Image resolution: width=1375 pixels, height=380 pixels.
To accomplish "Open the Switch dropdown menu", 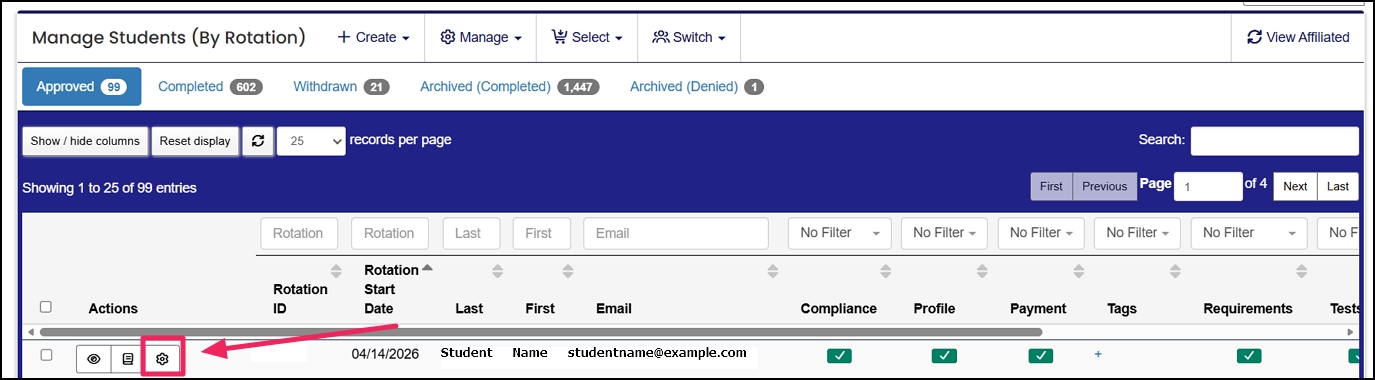I will pyautogui.click(x=688, y=37).
